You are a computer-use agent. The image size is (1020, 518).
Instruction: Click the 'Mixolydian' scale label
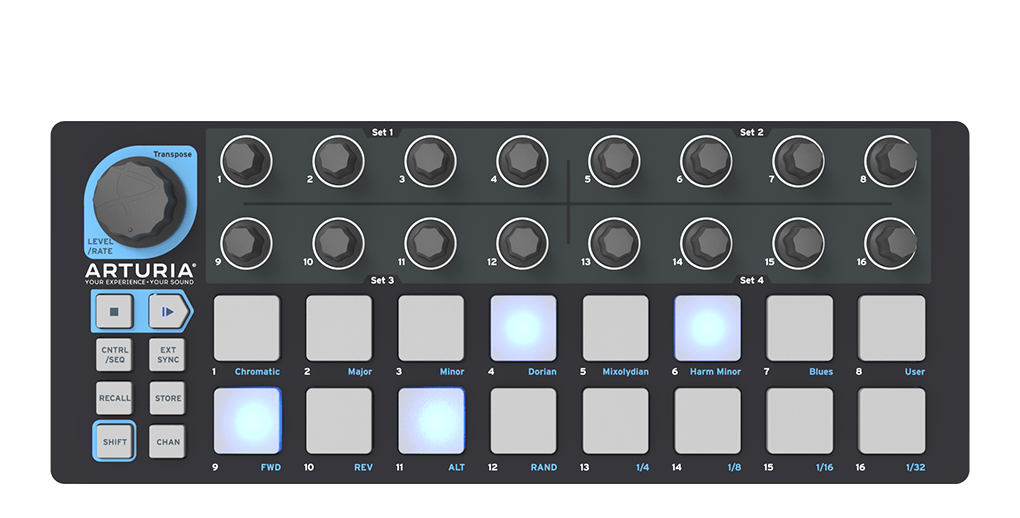click(625, 372)
